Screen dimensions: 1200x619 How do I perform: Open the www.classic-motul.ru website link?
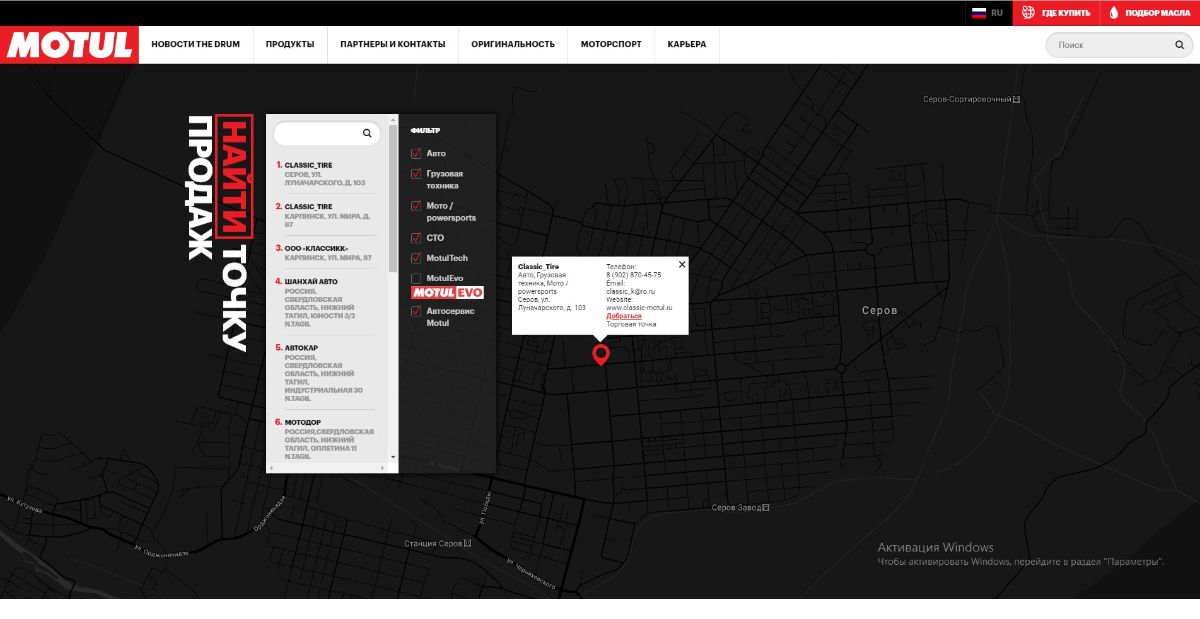tap(639, 307)
